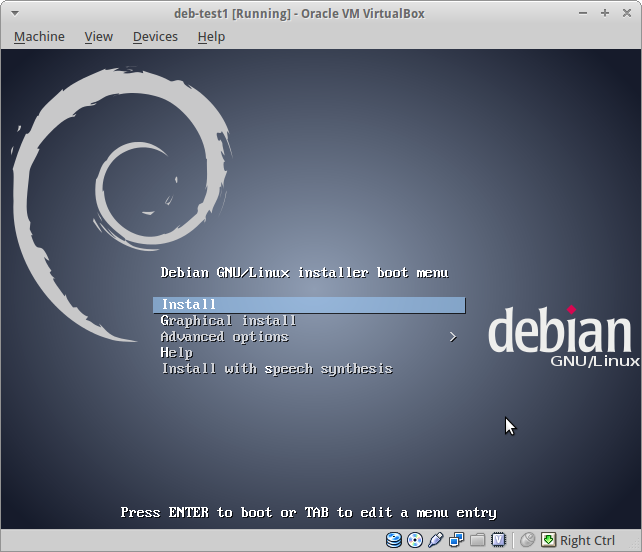Click the virtualization CPU chip icon
The image size is (642, 552).
point(498,540)
